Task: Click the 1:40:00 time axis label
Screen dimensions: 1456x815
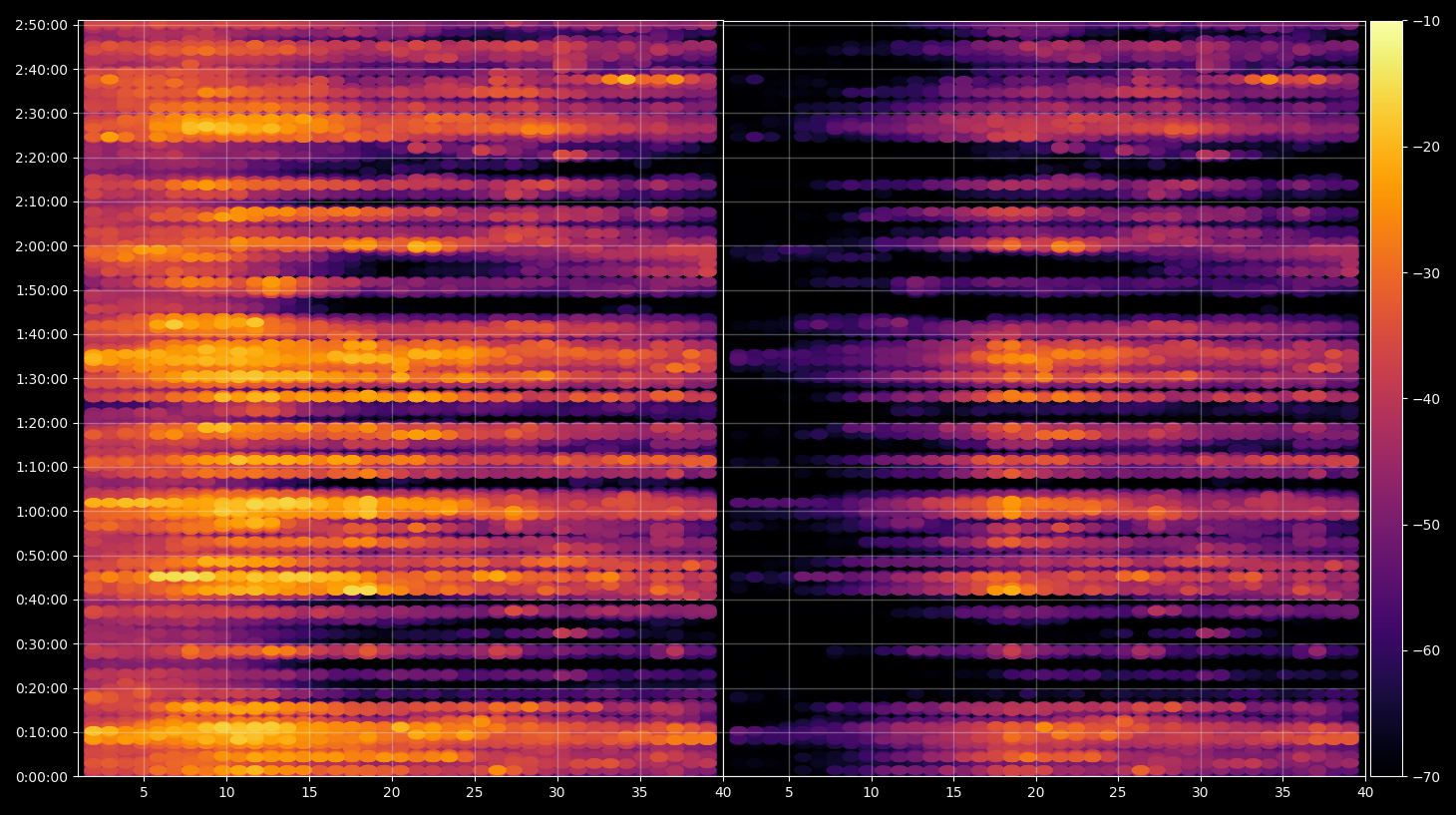Action: point(41,334)
